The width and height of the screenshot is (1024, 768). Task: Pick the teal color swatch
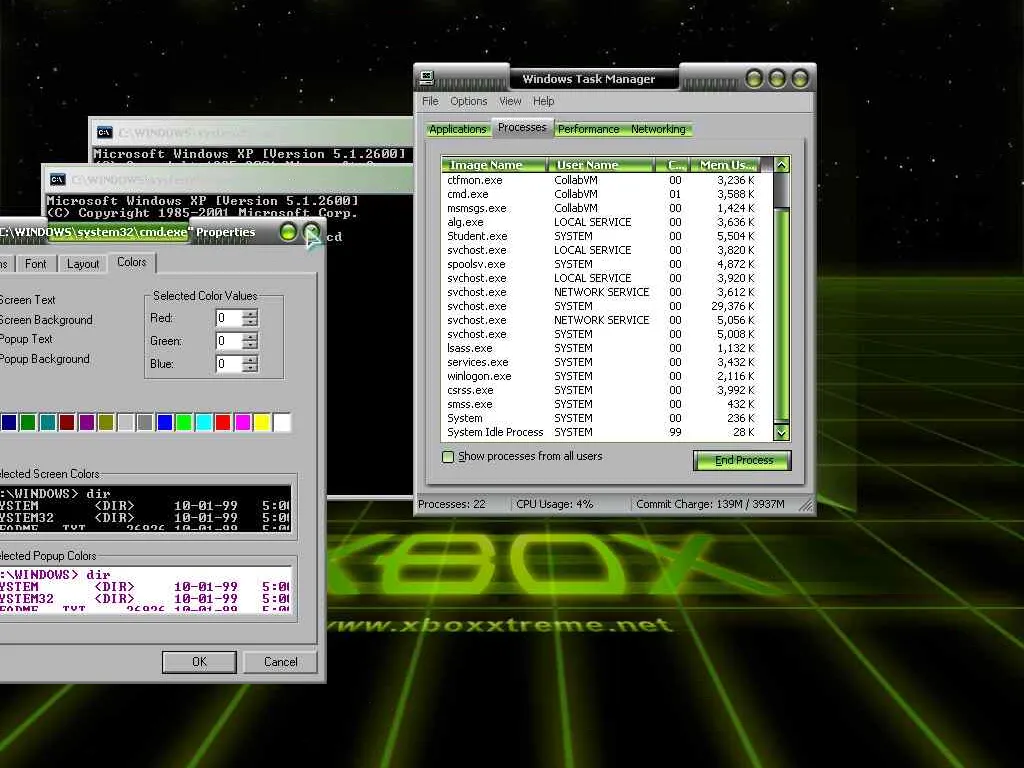tap(48, 423)
